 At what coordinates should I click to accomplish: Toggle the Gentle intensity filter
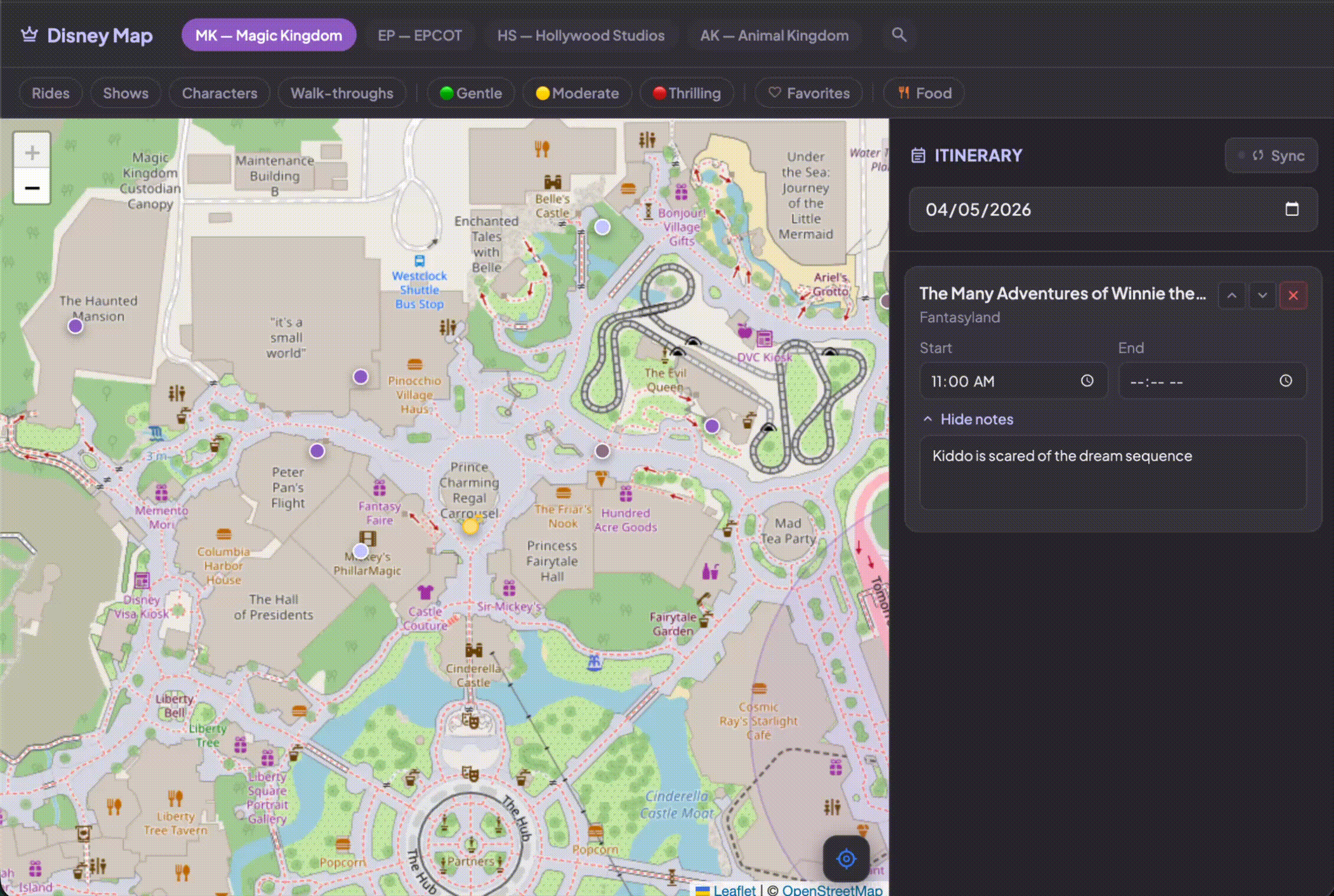[471, 93]
